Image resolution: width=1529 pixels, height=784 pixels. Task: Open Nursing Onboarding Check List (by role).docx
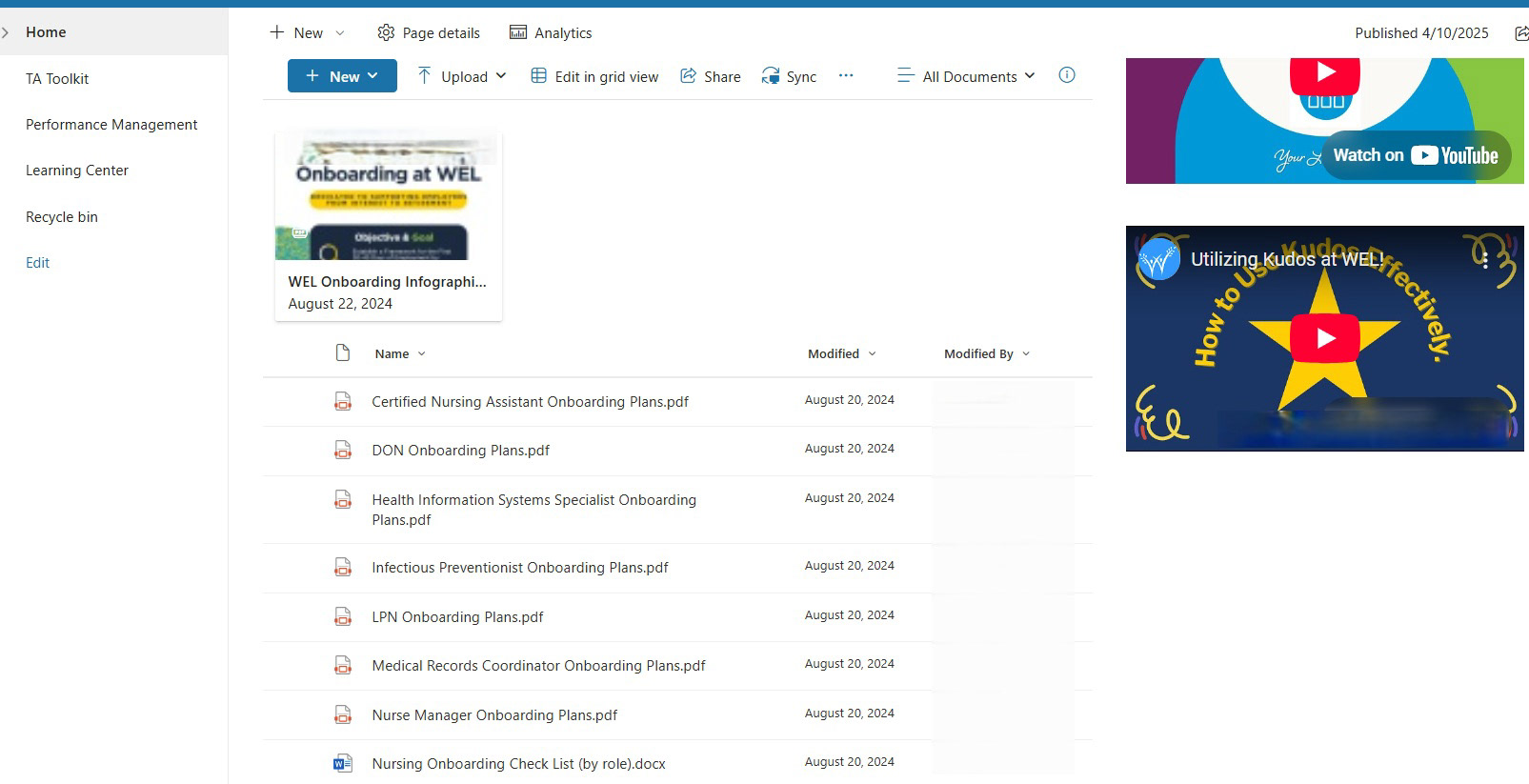pyautogui.click(x=518, y=764)
